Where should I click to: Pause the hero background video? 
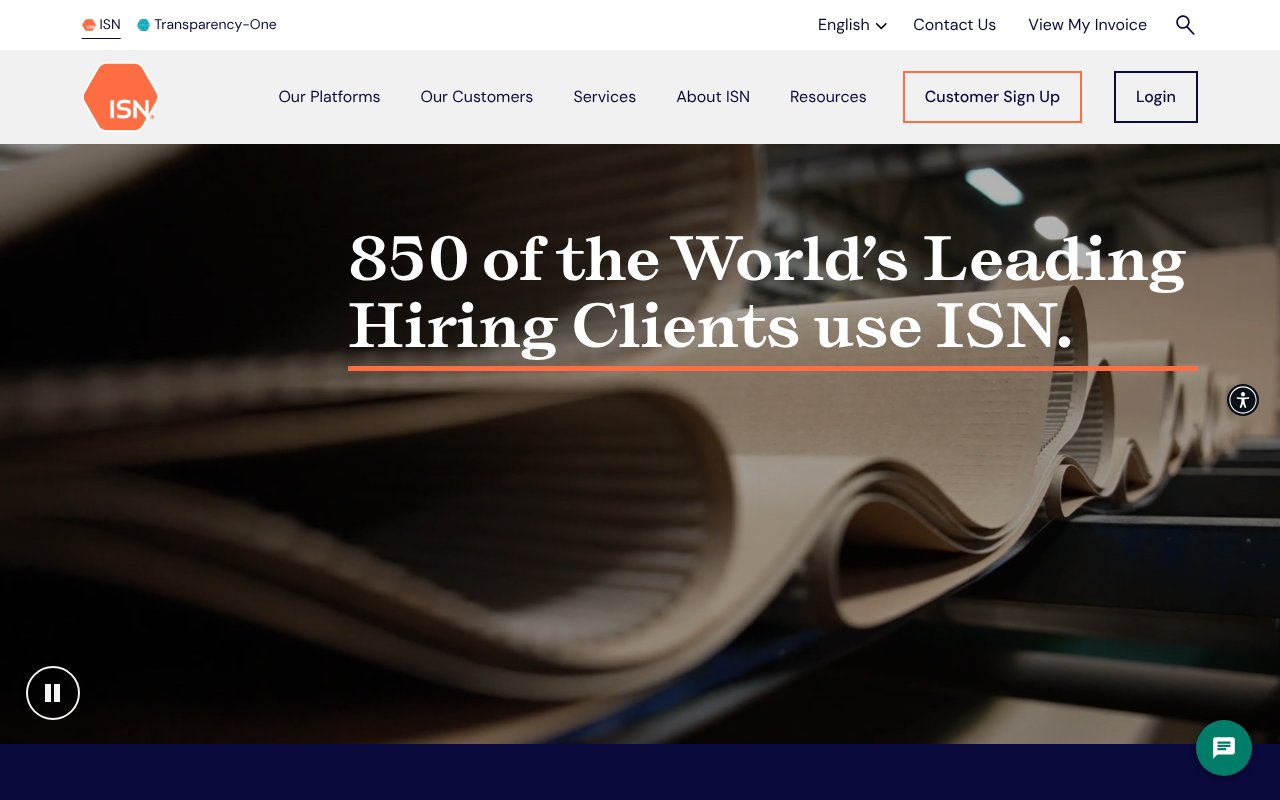(x=52, y=693)
